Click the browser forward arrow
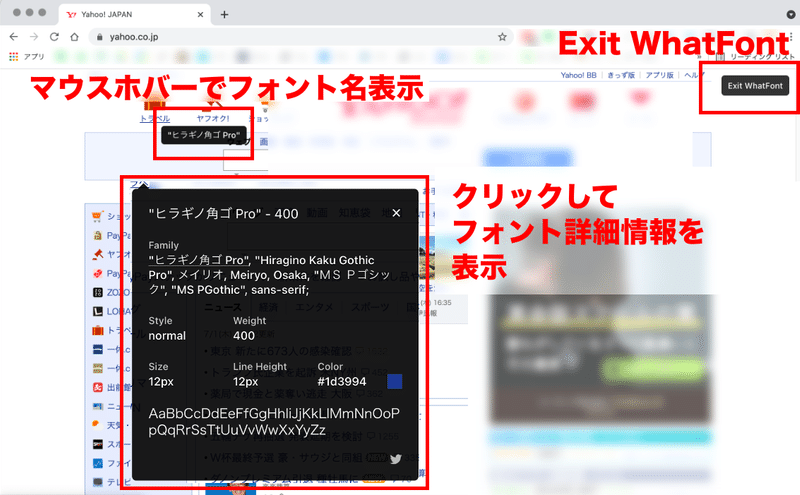 pyautogui.click(x=34, y=37)
